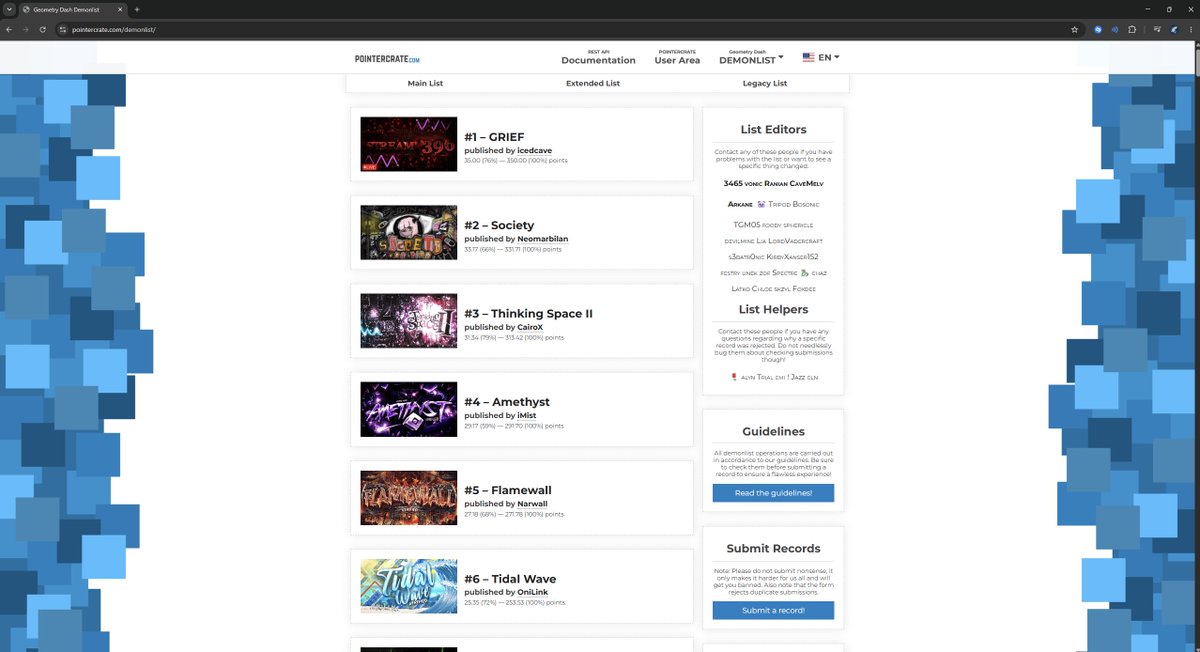This screenshot has height=652, width=1200.
Task: Click the Guidelines heading
Action: [773, 432]
